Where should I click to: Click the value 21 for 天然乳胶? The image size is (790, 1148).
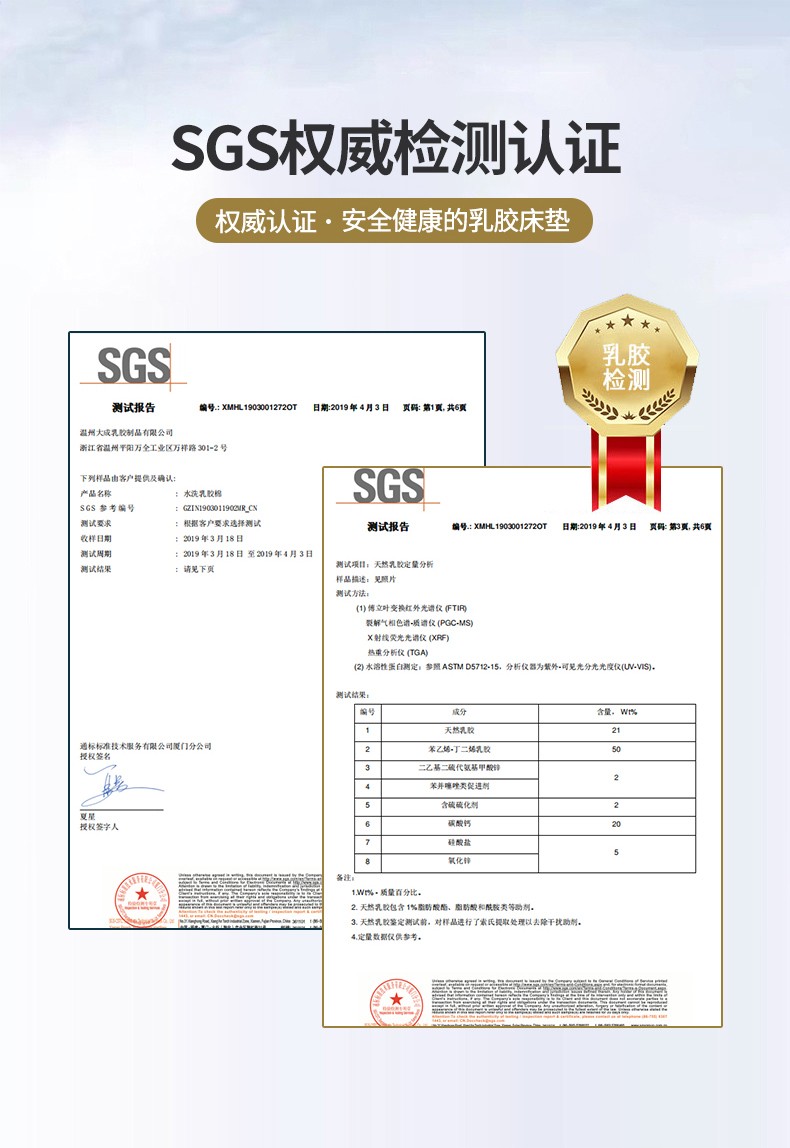[x=616, y=731]
